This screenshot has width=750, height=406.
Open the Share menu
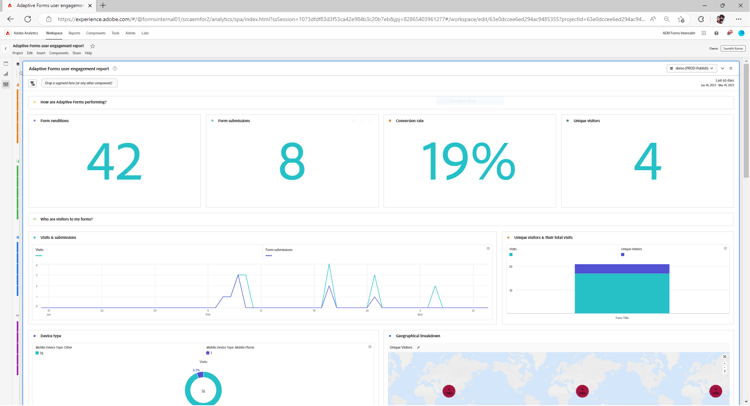77,53
